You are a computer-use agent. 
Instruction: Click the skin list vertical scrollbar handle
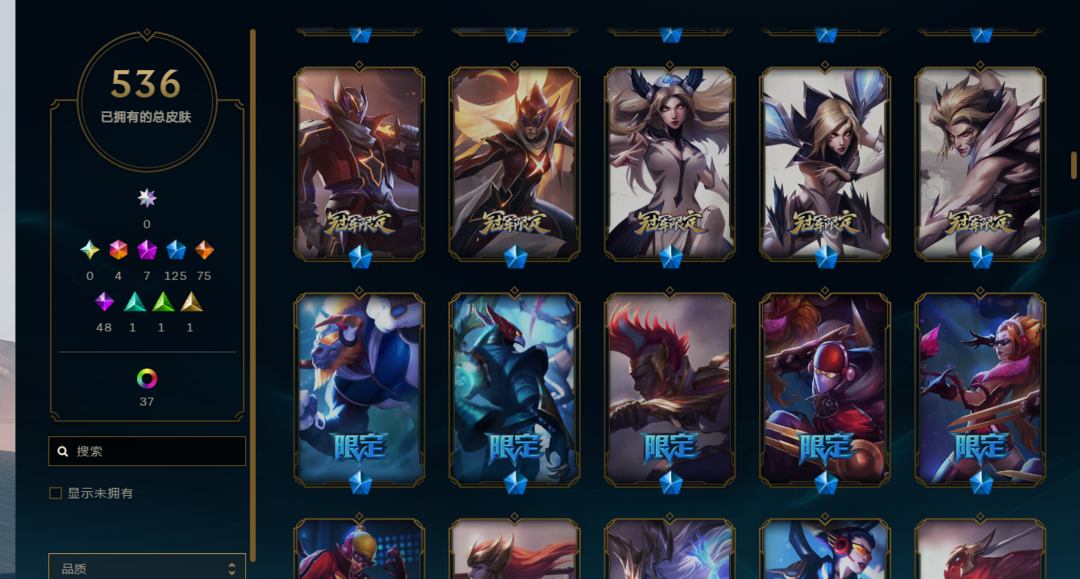pos(1073,165)
